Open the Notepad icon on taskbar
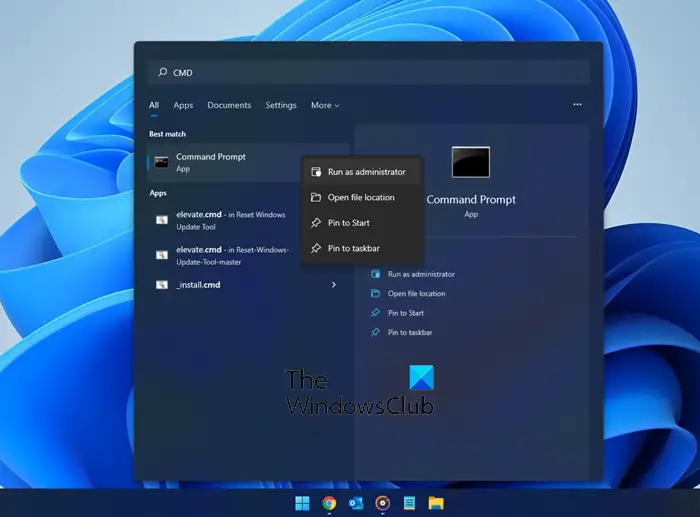The height and width of the screenshot is (517, 700). [x=409, y=503]
